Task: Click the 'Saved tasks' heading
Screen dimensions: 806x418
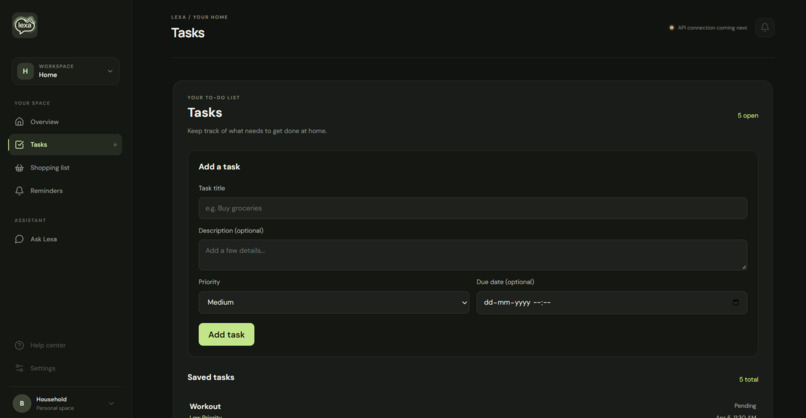Action: coord(211,377)
